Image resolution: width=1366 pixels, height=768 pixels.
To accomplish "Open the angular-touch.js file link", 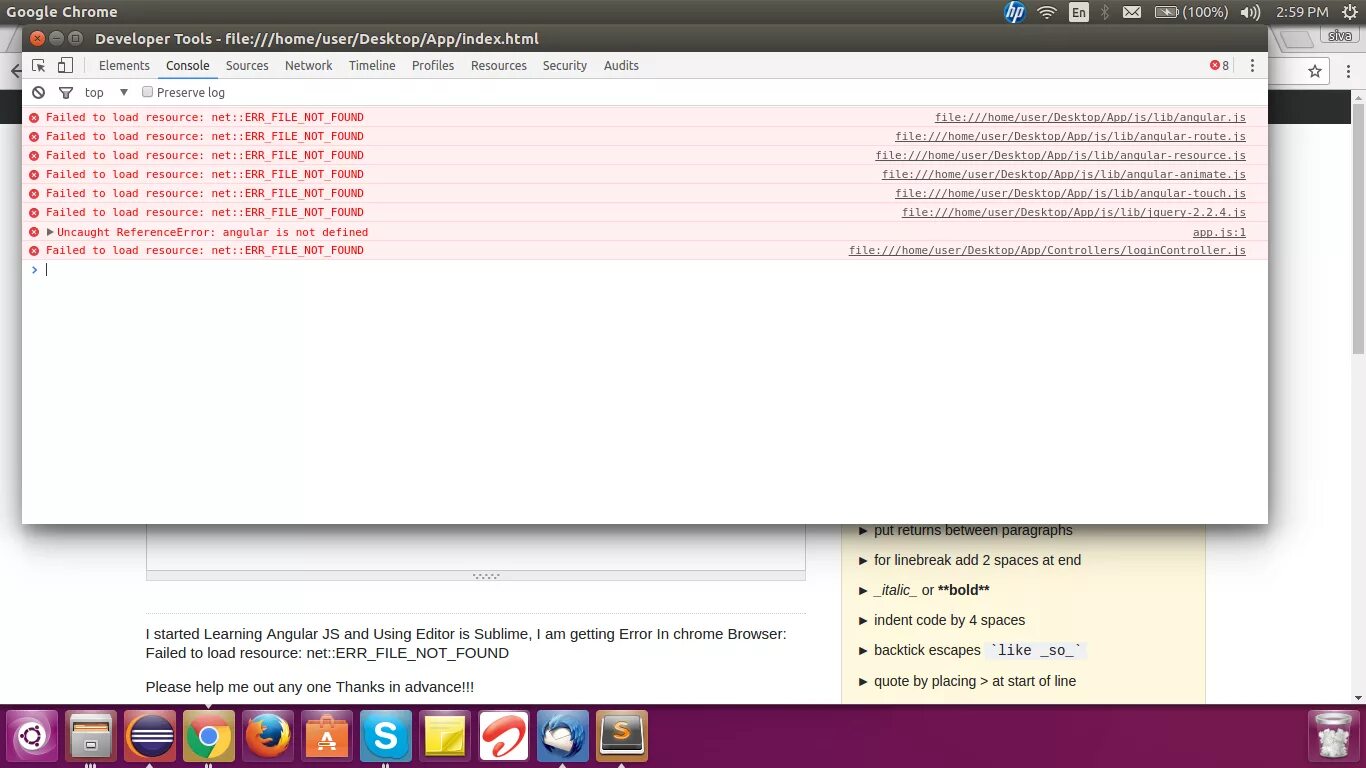I will point(1070,193).
